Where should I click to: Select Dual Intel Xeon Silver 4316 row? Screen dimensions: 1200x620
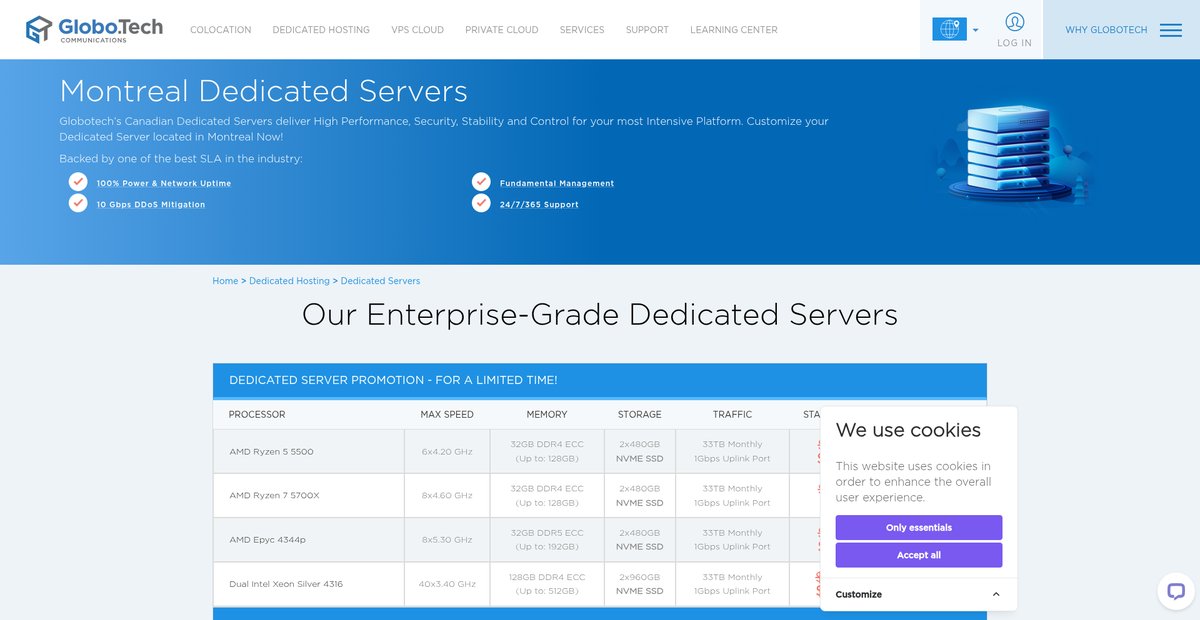point(600,584)
